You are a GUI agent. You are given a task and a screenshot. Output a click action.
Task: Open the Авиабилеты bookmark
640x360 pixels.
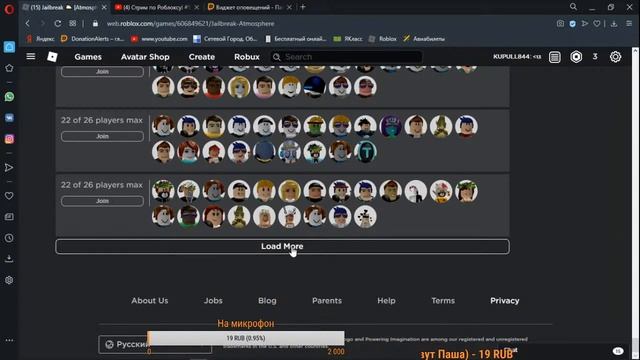[x=424, y=39]
